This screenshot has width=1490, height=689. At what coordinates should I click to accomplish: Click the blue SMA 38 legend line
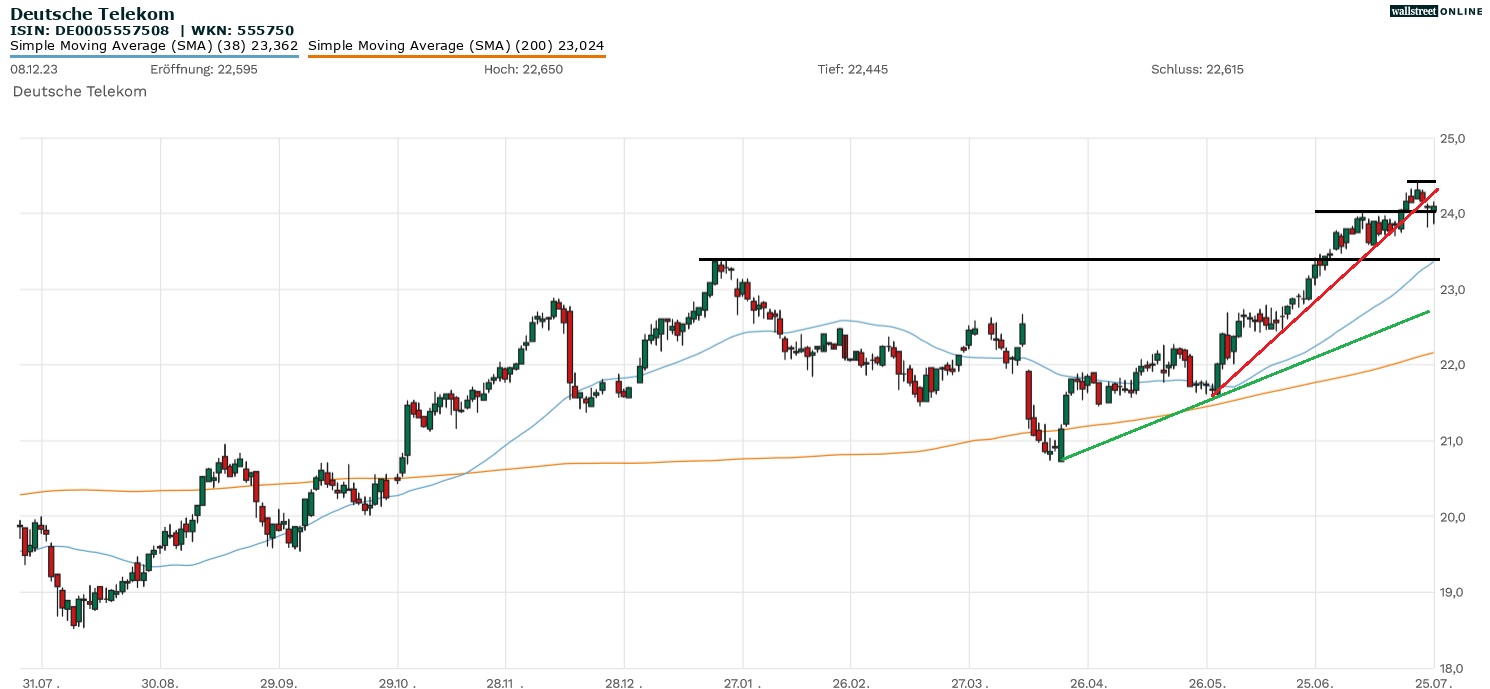154,56
